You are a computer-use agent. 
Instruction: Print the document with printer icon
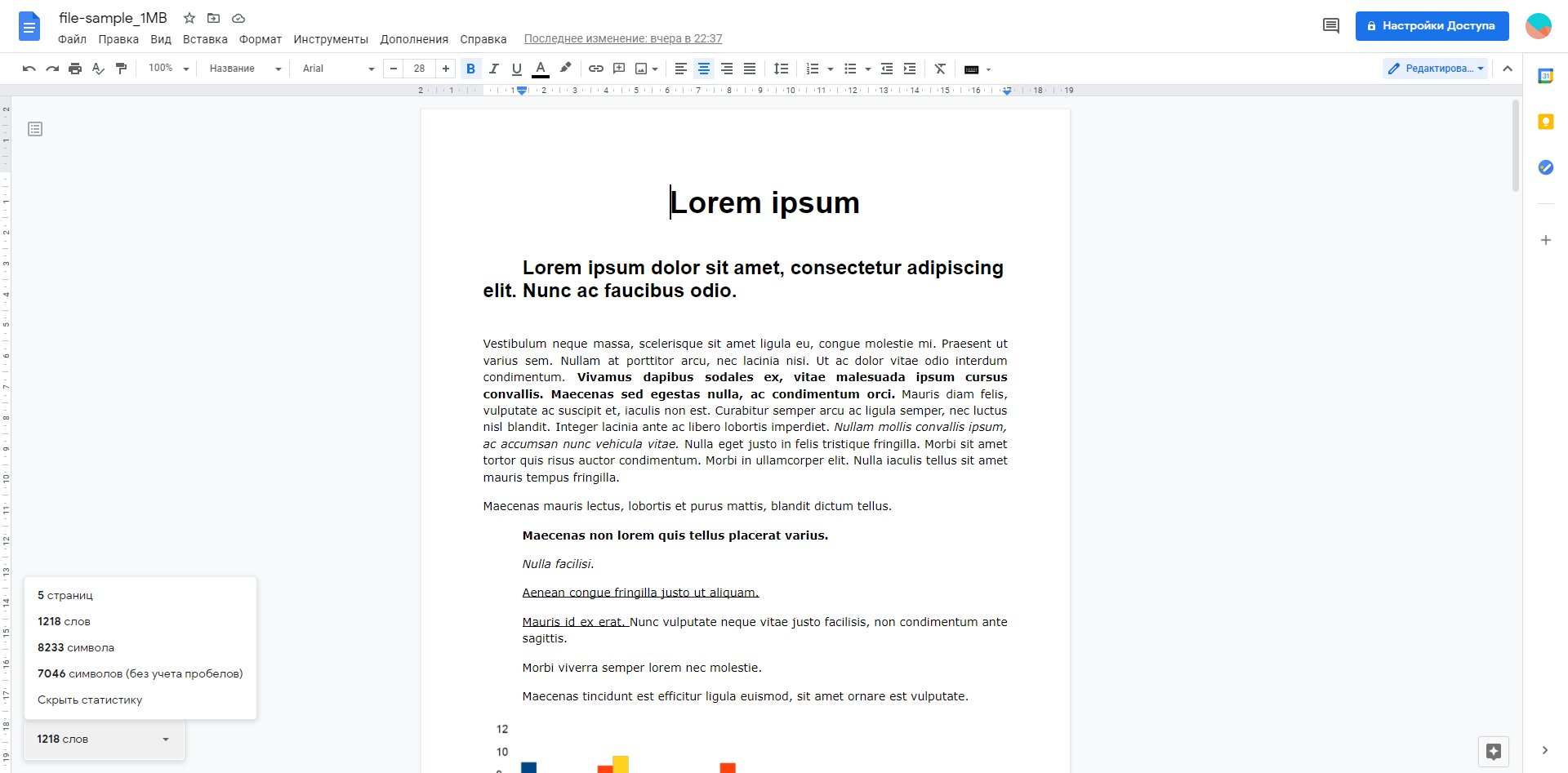coord(75,69)
